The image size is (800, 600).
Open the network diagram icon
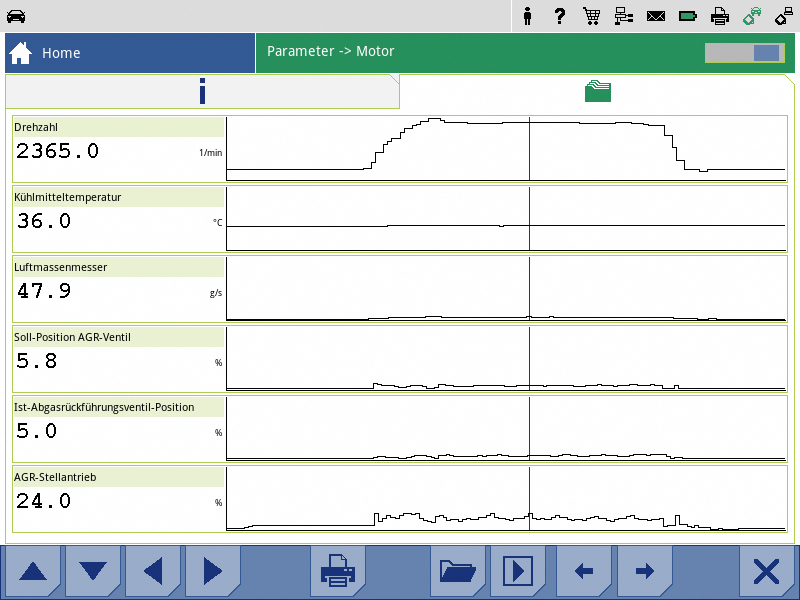tap(624, 16)
